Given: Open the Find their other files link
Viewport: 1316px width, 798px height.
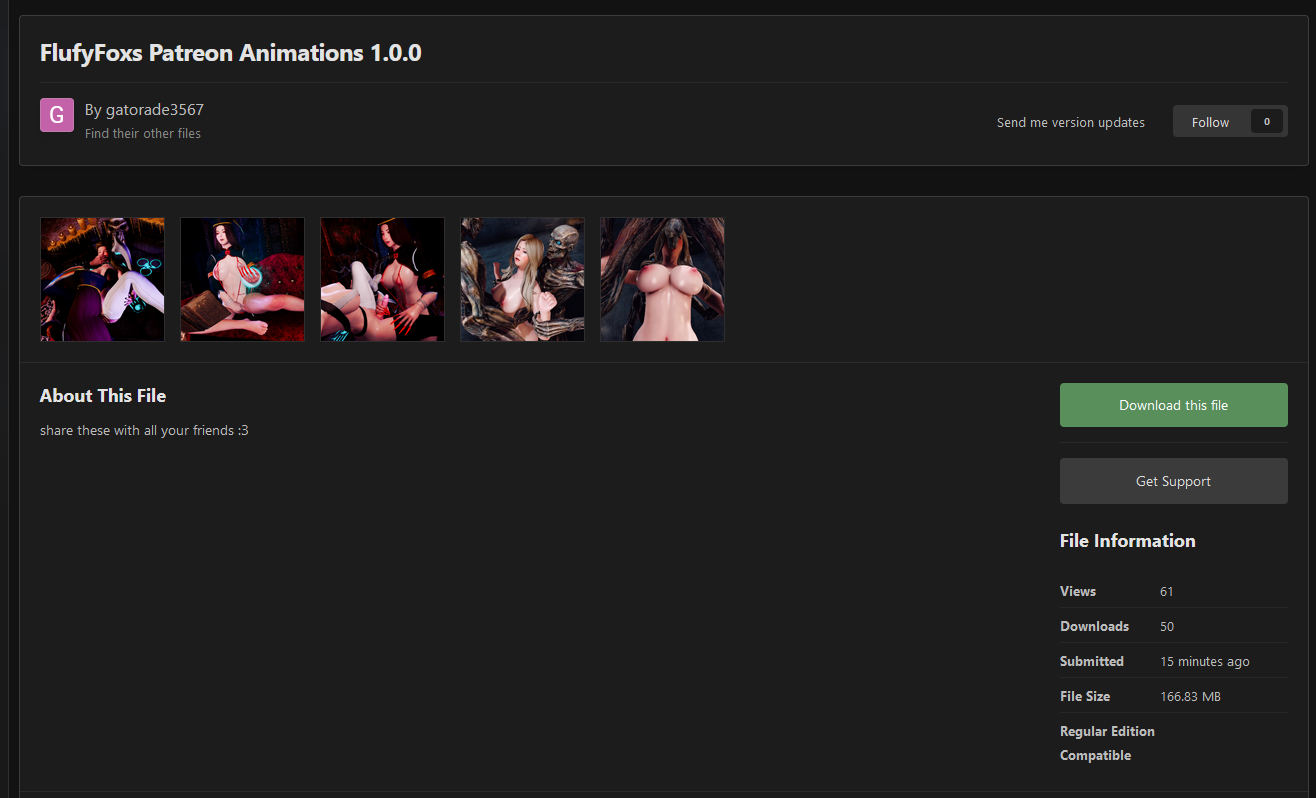Looking at the screenshot, I should coord(143,133).
